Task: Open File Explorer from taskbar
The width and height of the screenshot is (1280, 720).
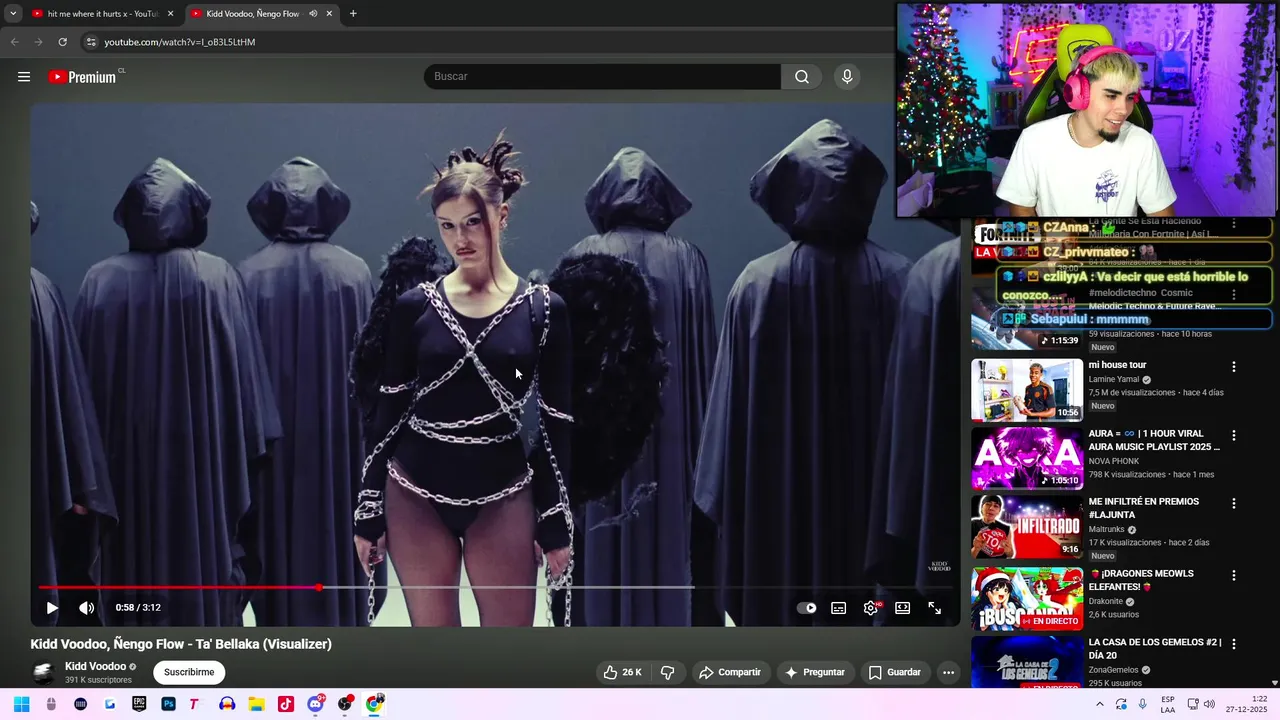Action: (256, 704)
